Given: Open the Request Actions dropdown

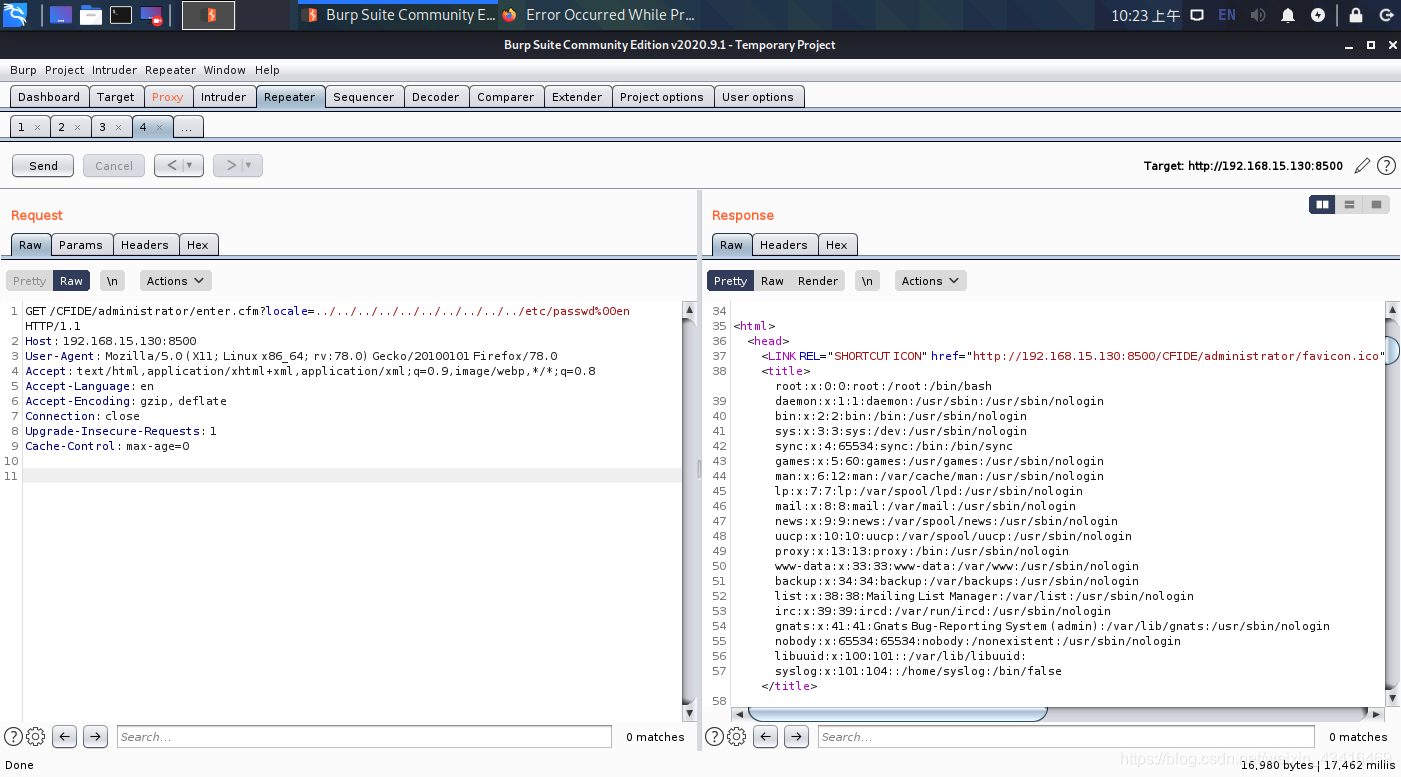Looking at the screenshot, I should click(175, 281).
